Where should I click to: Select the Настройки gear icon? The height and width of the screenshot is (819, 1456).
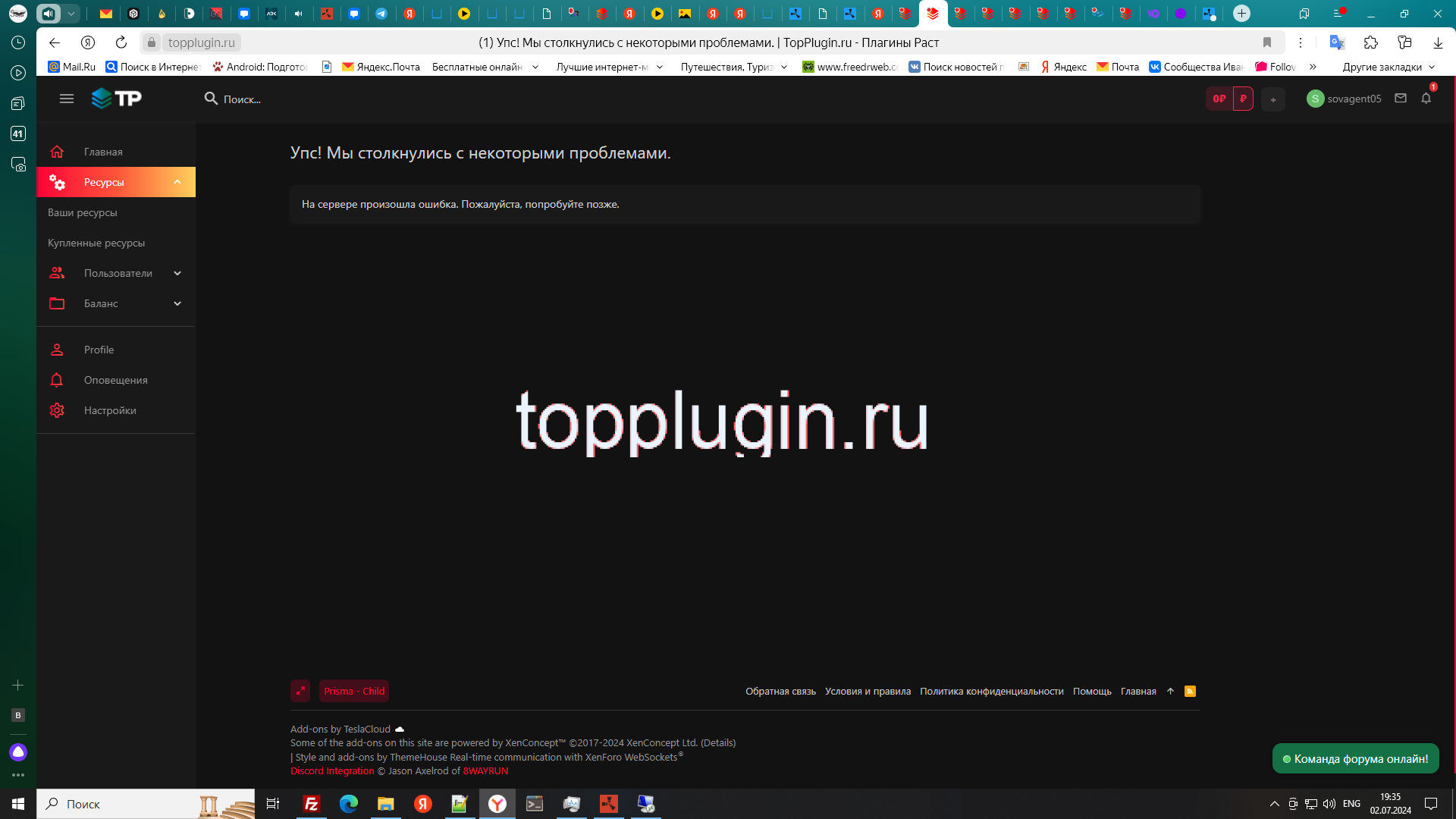point(57,409)
